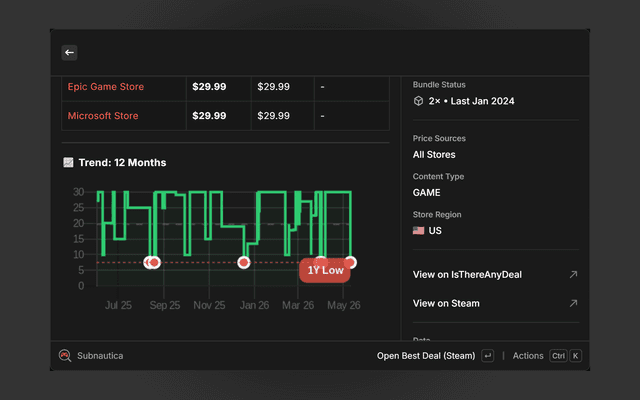
Task: Click the Epic Game Store link
Action: (106, 87)
